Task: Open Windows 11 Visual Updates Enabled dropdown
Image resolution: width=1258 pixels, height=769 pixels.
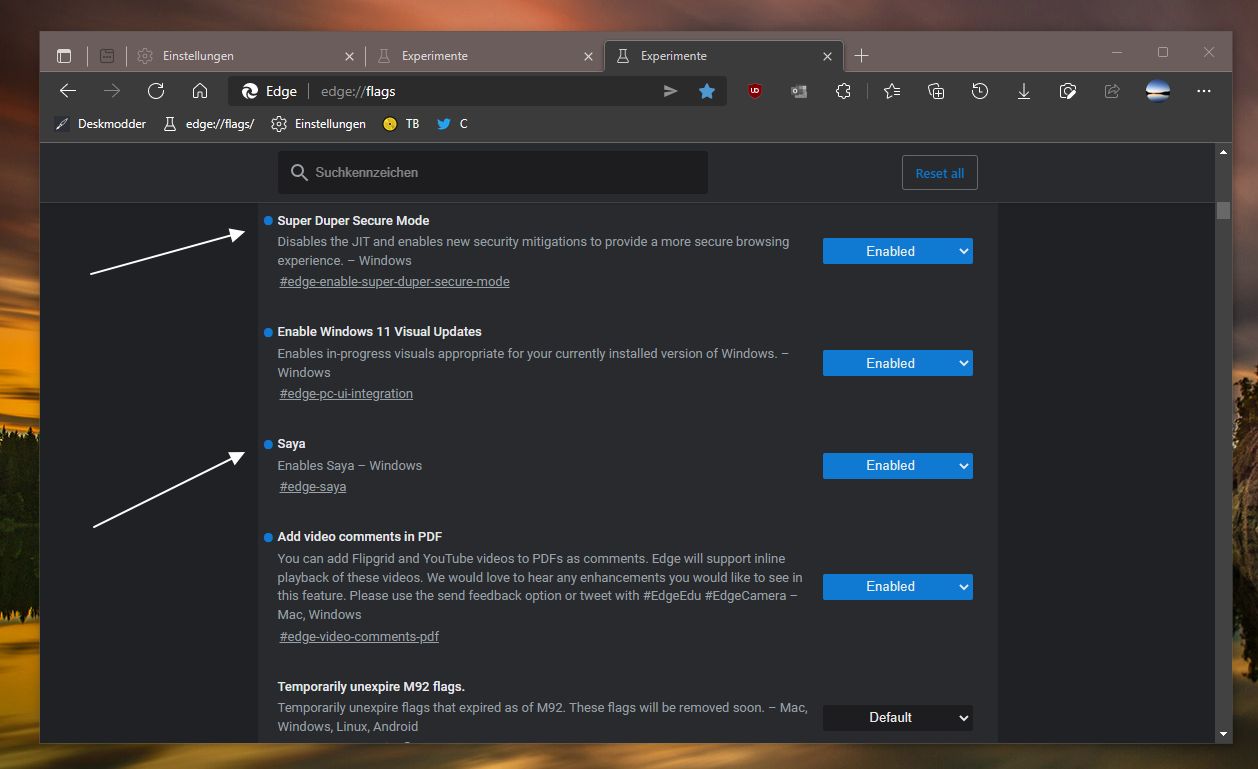Action: click(x=898, y=363)
